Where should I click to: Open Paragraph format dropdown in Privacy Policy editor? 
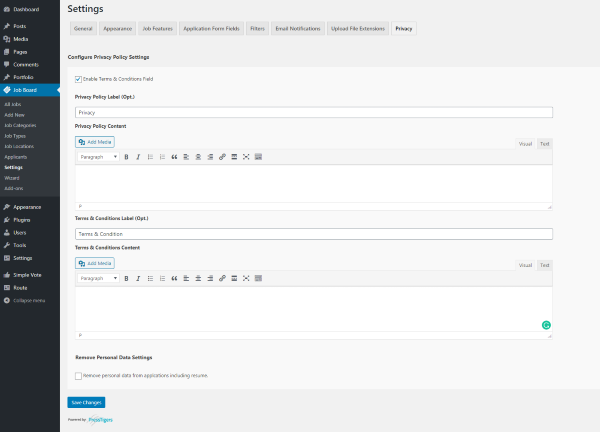[98, 157]
